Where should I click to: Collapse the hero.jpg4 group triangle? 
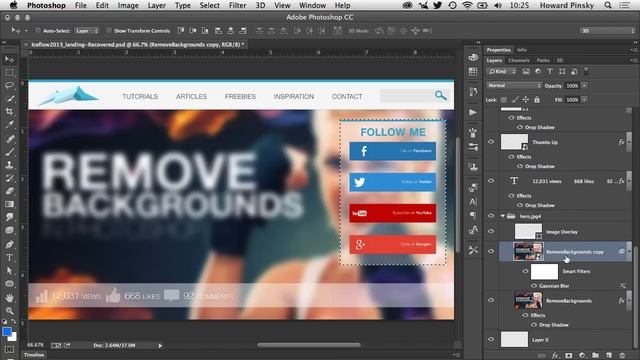point(503,216)
